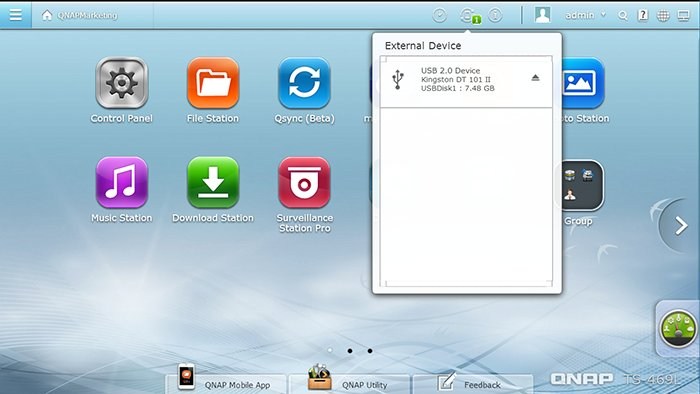
Task: Open the help question mark icon
Action: click(643, 15)
